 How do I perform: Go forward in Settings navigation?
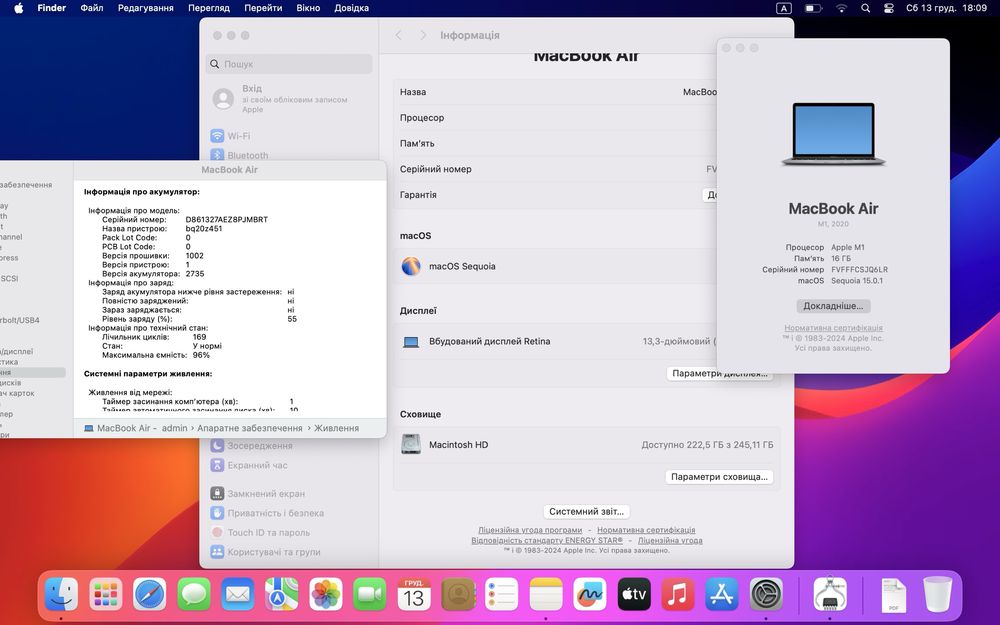coord(423,35)
